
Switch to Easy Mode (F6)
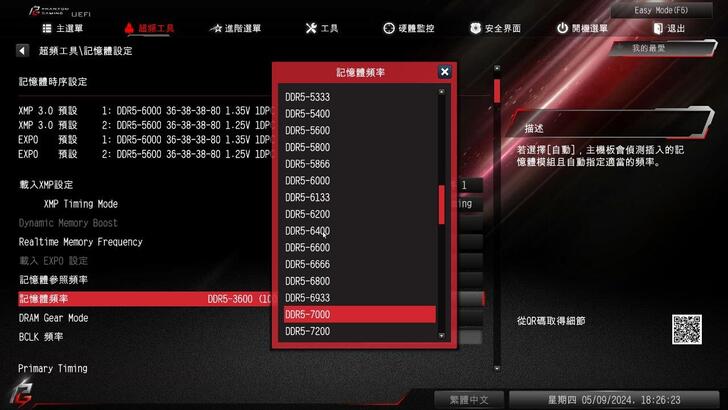(x=661, y=10)
